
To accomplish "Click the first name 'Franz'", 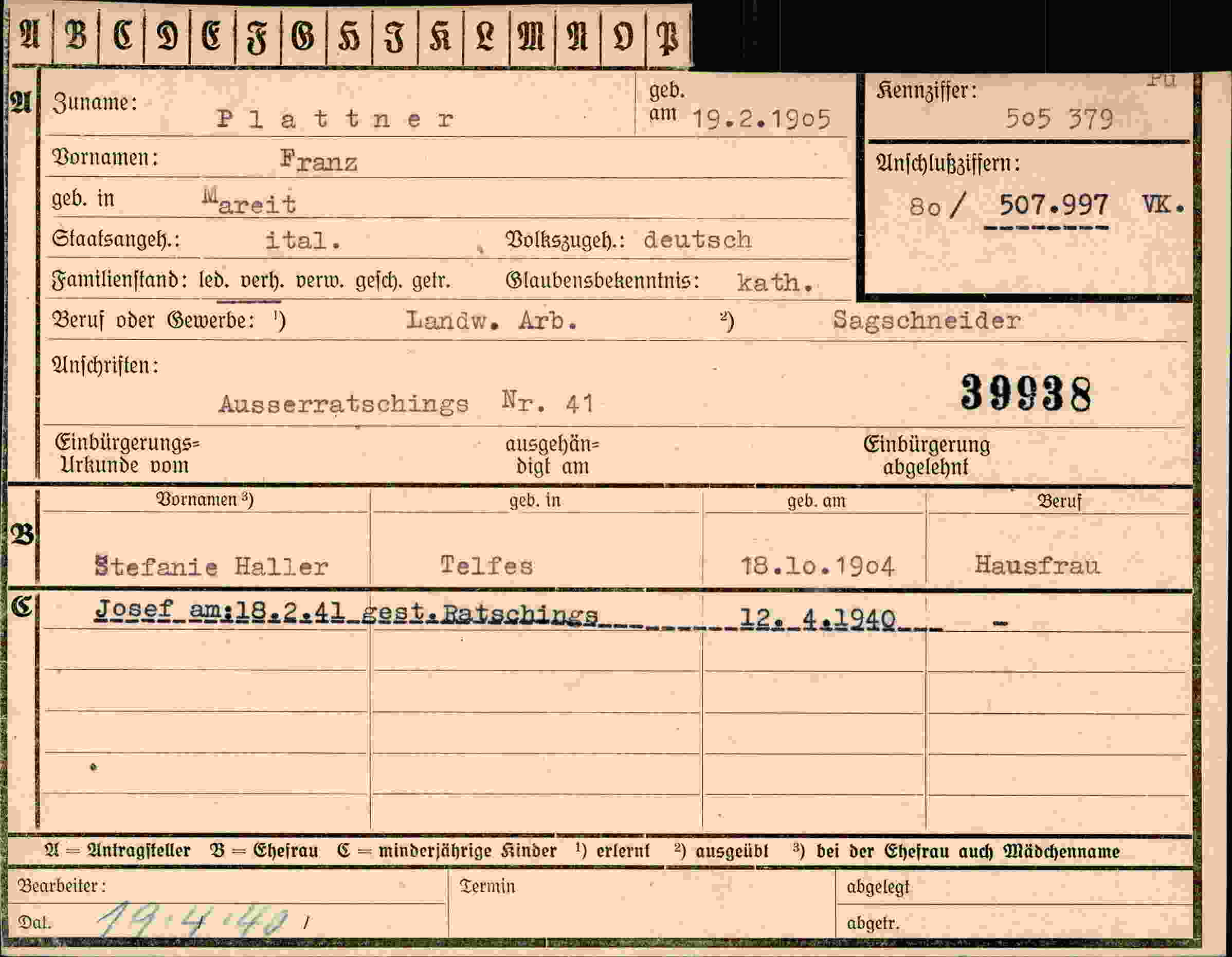I will (x=319, y=161).
